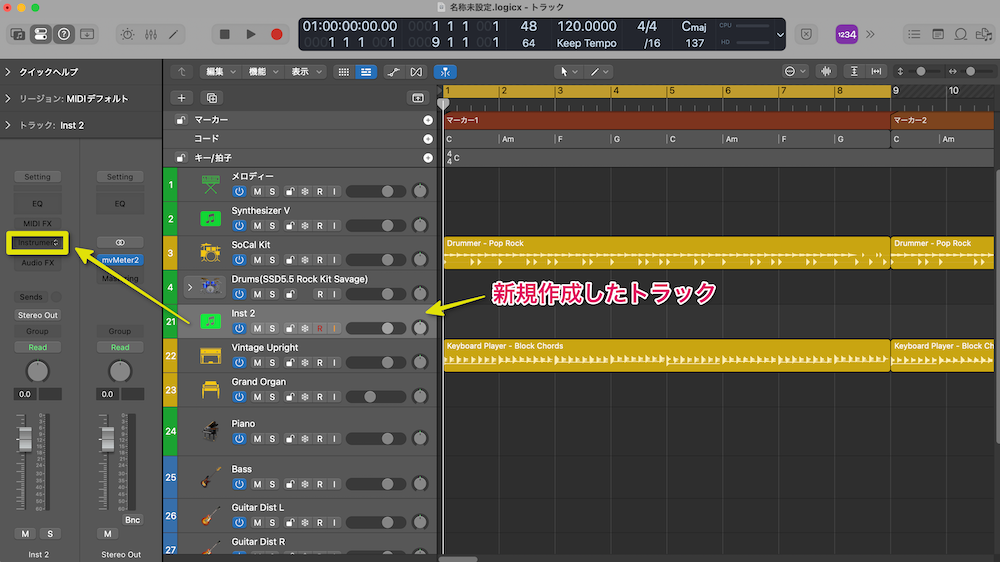Select the Drummer - Pop Rock region
Viewport: 1000px width, 562px height.
pos(666,253)
